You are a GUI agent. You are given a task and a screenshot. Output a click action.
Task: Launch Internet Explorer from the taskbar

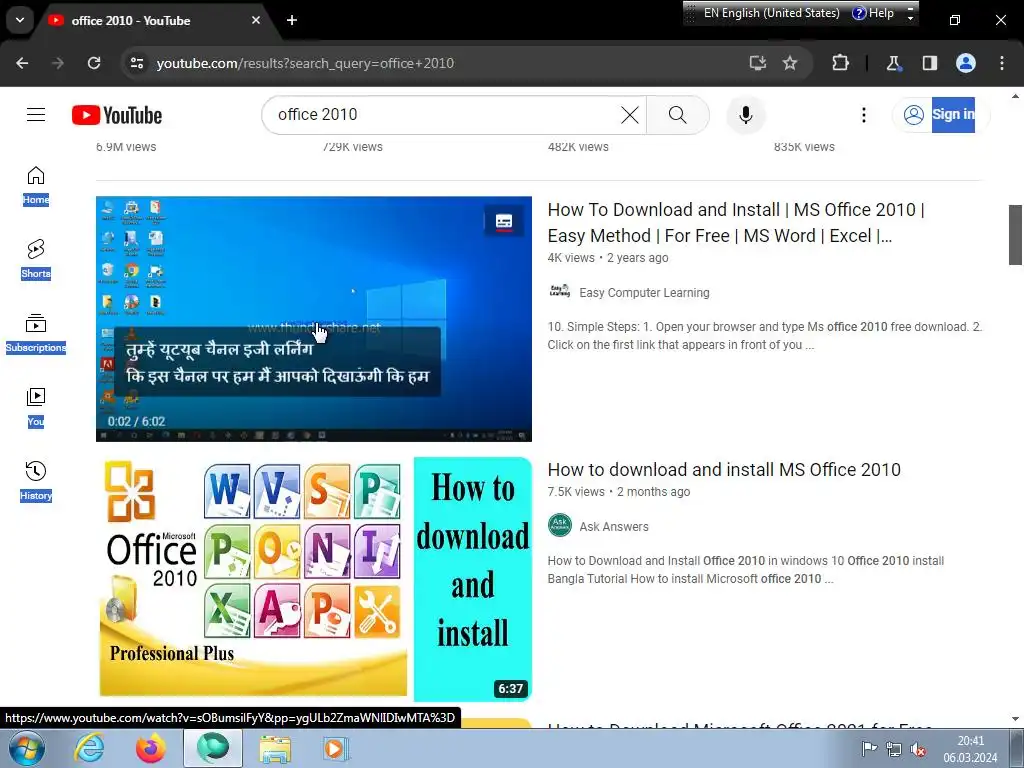pyautogui.click(x=89, y=748)
